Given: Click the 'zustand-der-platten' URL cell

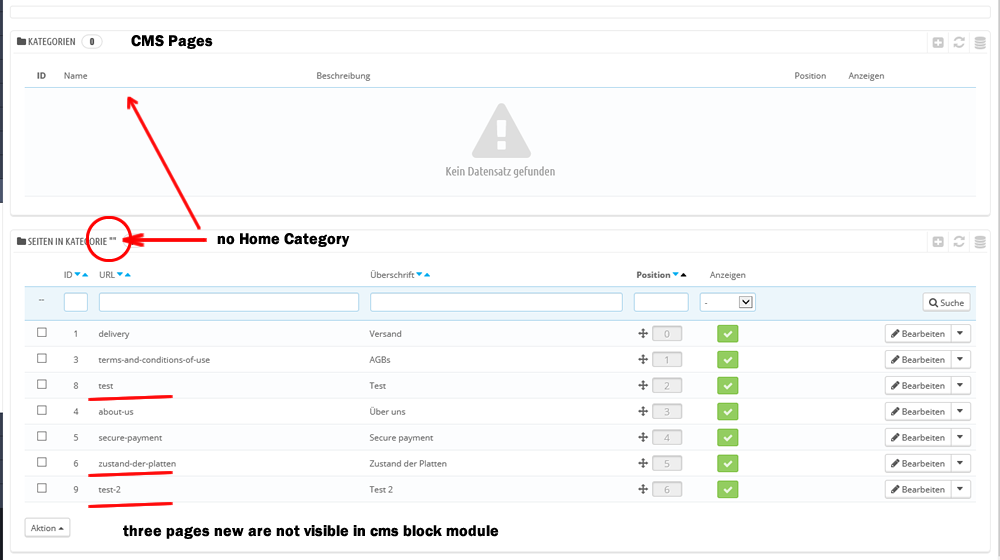Looking at the screenshot, I should [x=137, y=464].
